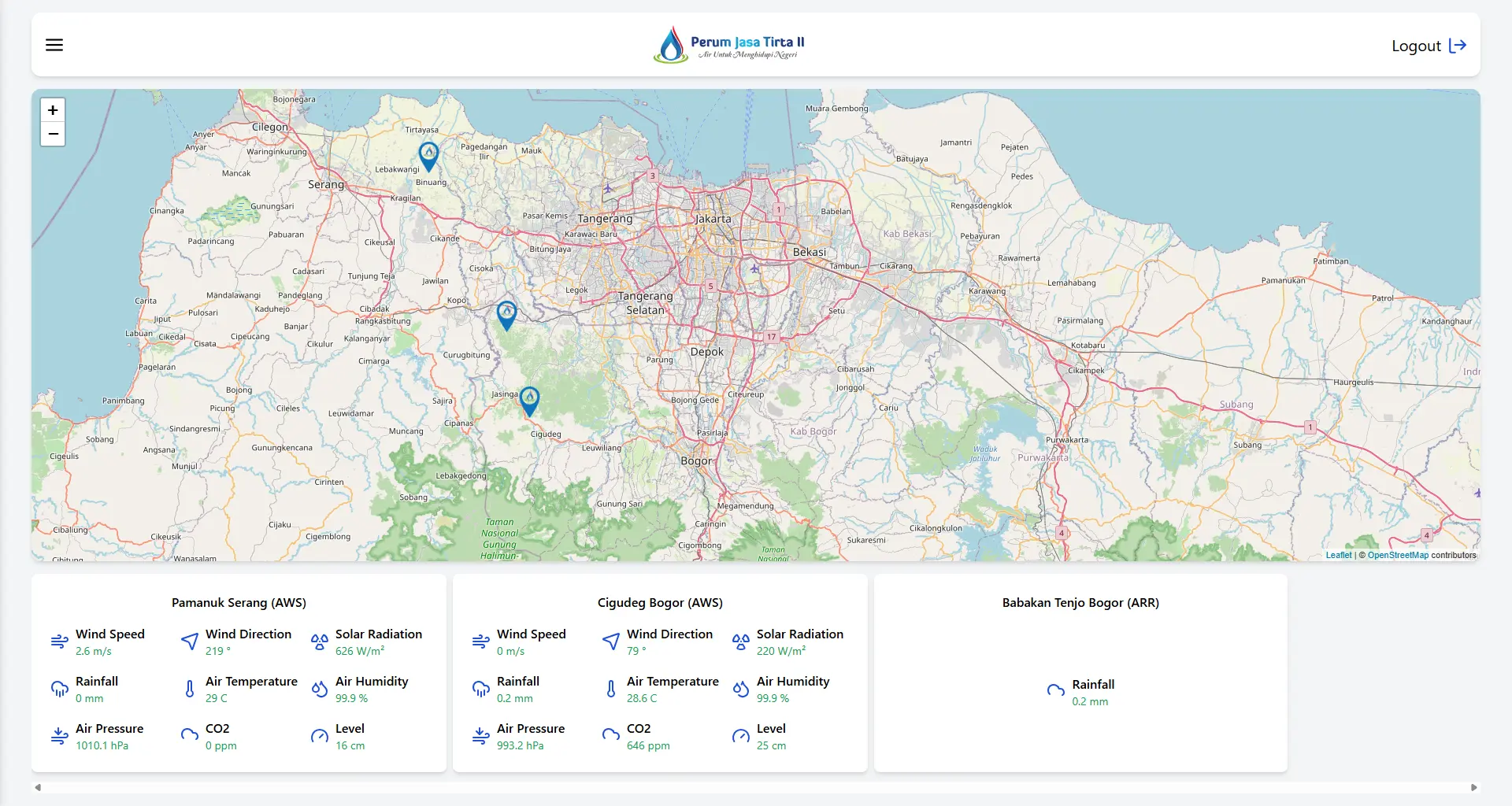Open the Leaflet attribution link

(x=1338, y=555)
